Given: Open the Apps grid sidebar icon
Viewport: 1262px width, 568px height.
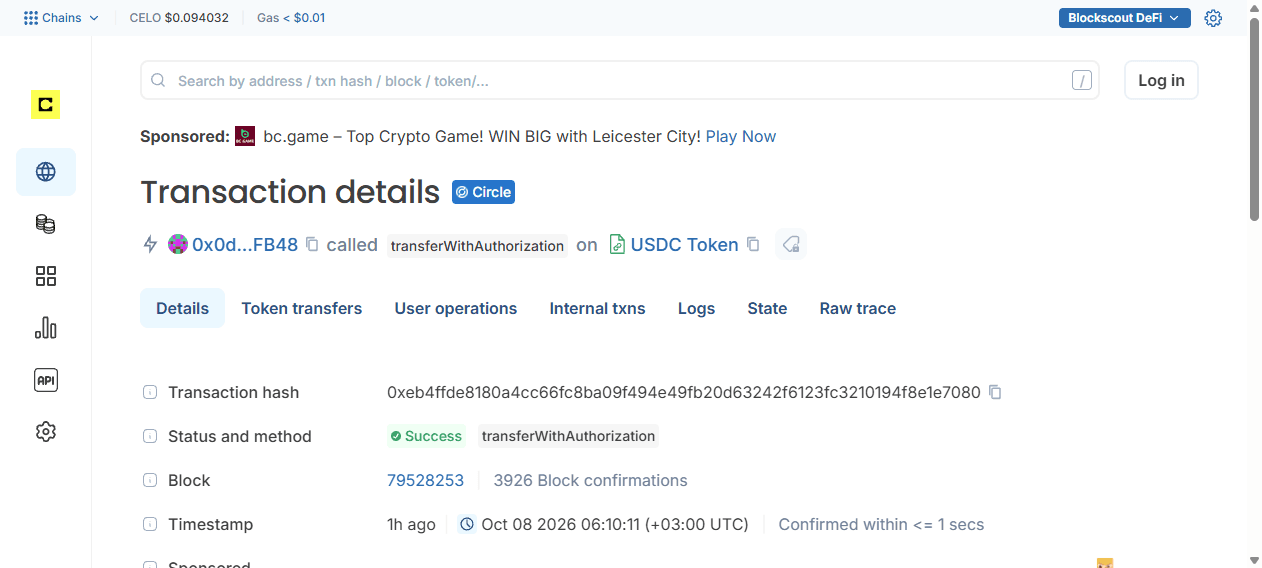Looking at the screenshot, I should tap(45, 276).
